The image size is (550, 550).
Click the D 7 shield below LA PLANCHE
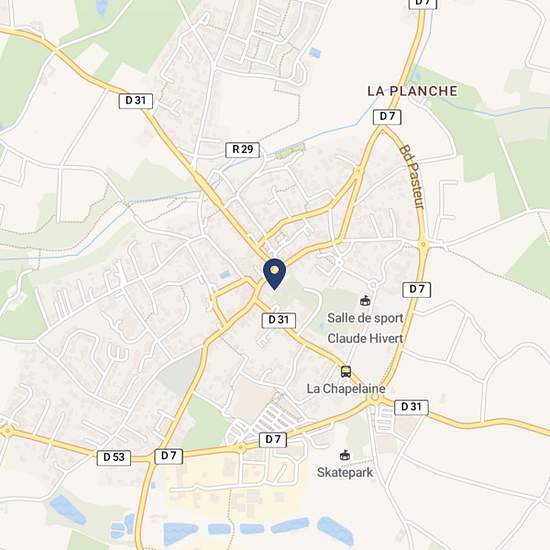click(x=387, y=116)
